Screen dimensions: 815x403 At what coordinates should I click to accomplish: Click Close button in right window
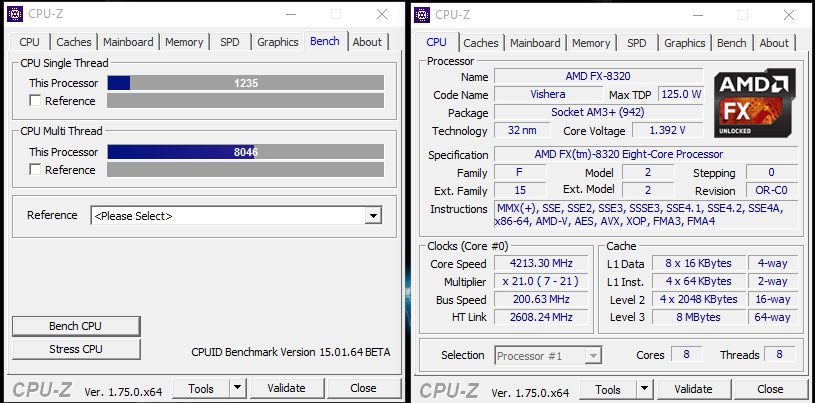770,389
